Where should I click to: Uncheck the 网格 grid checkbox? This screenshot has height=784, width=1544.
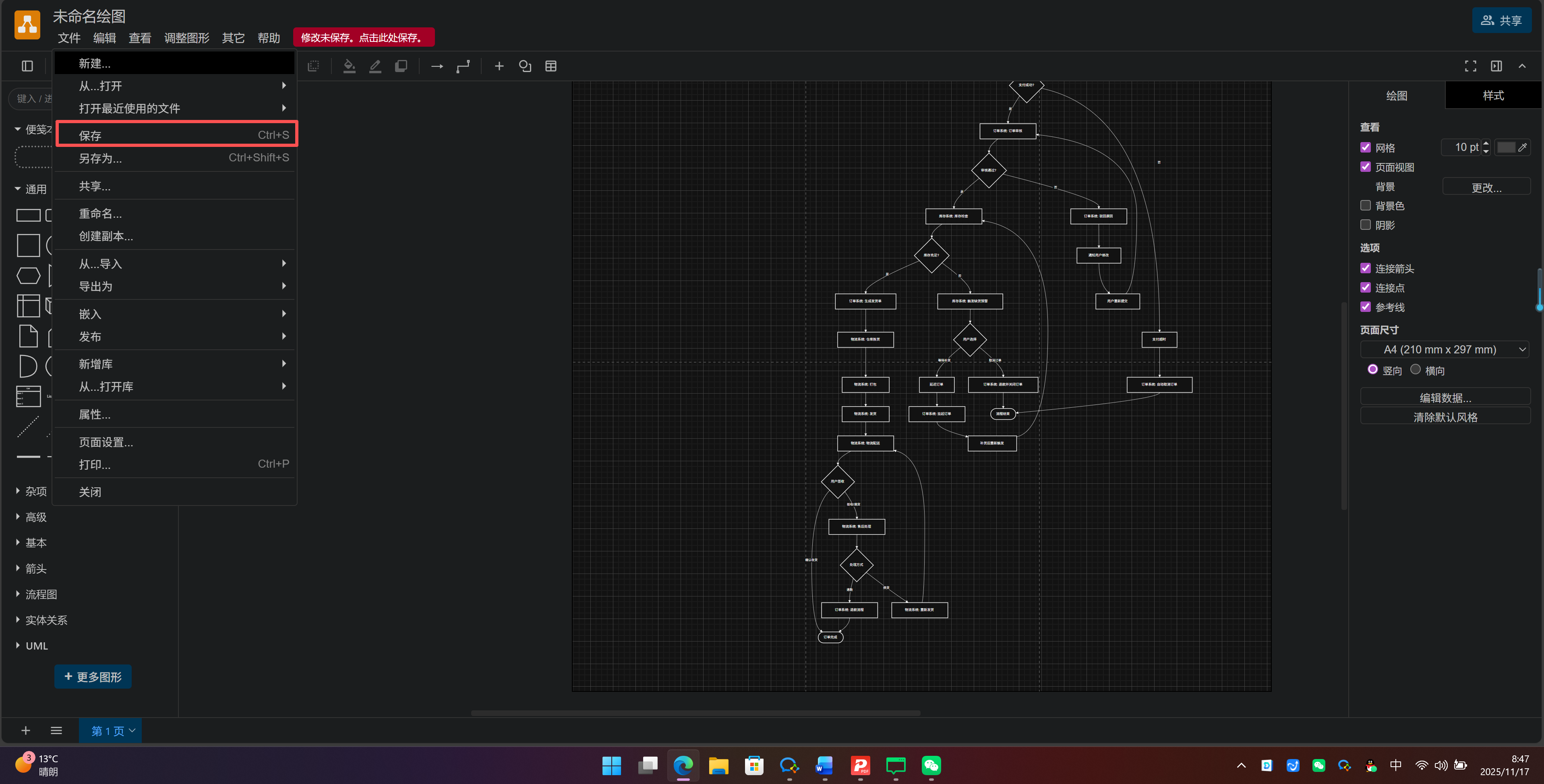click(1366, 147)
